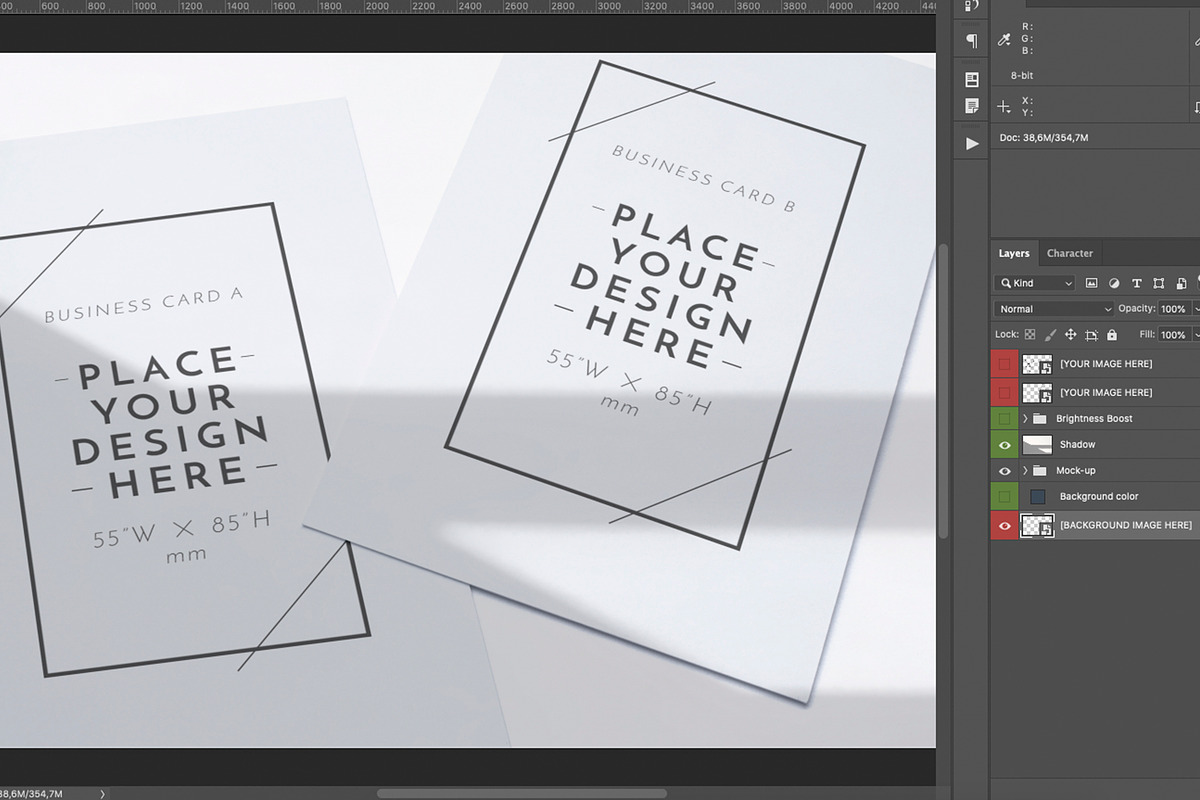Image resolution: width=1200 pixels, height=800 pixels.
Task: Hide the Shadow layer
Action: [x=1005, y=444]
